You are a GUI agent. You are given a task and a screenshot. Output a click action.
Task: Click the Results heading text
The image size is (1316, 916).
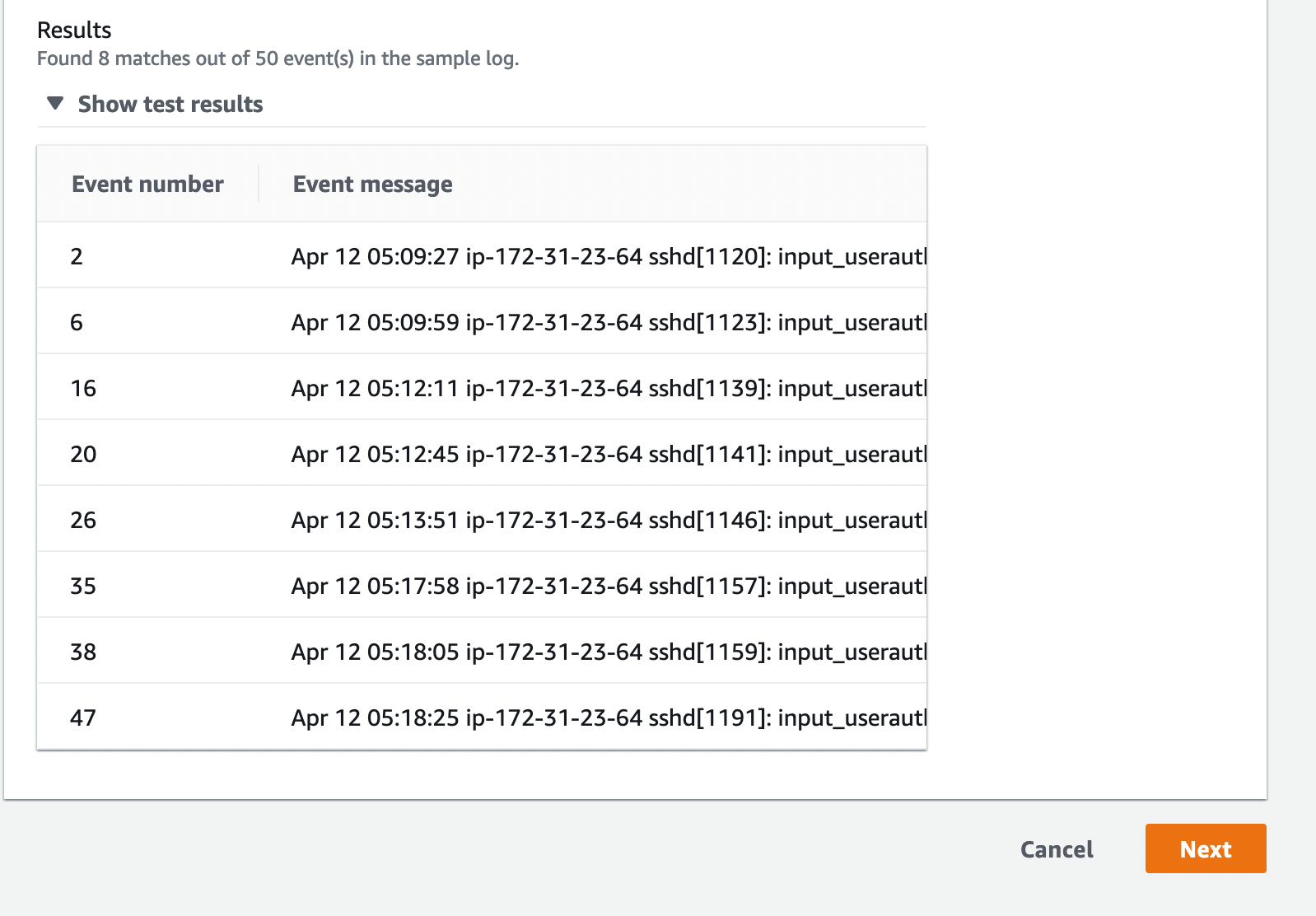point(74,30)
